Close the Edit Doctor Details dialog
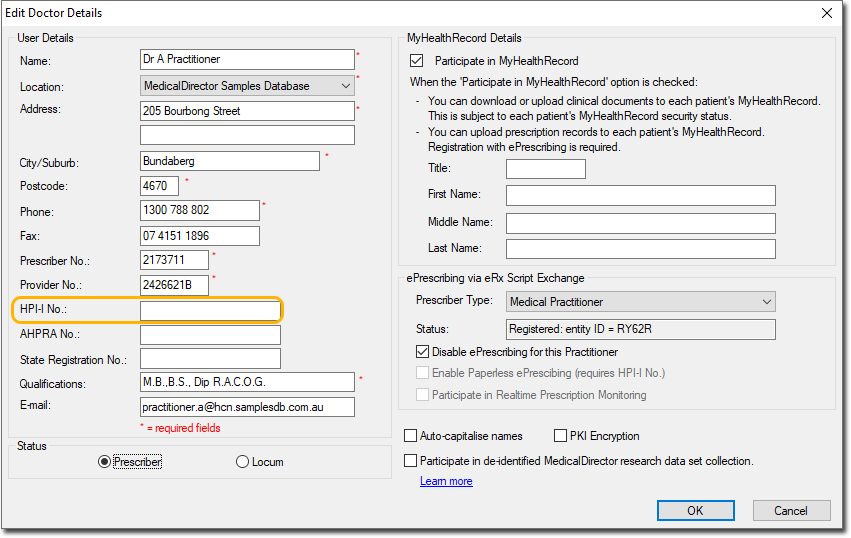 pos(826,13)
